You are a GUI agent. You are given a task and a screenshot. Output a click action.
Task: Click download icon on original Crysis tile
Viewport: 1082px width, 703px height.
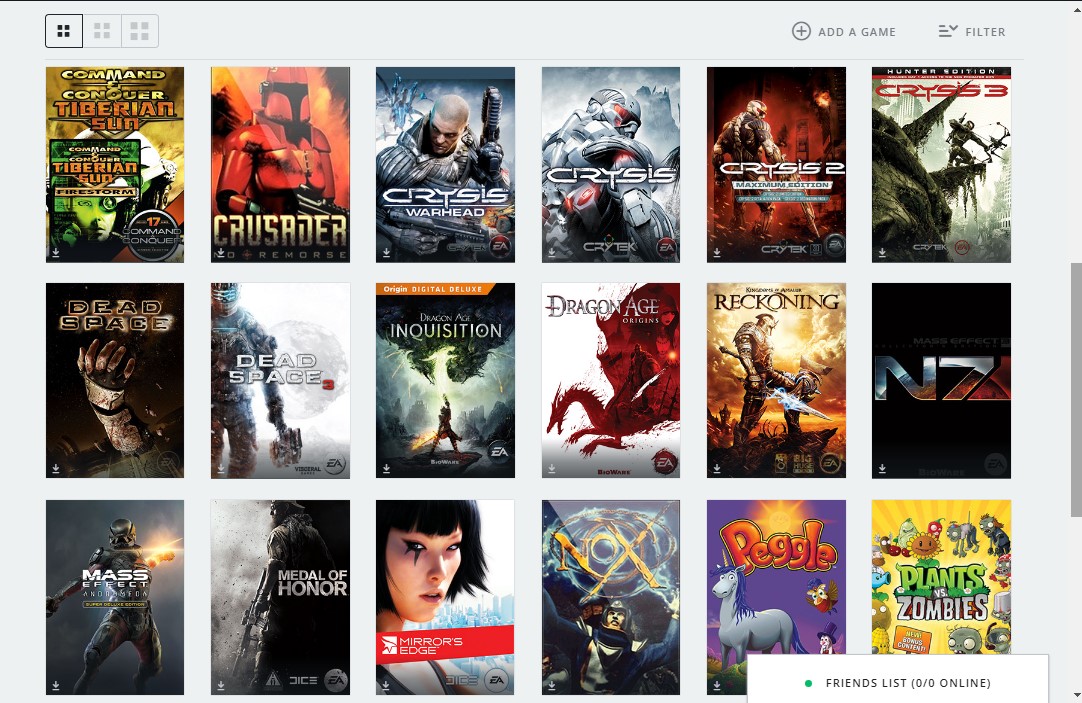[551, 253]
